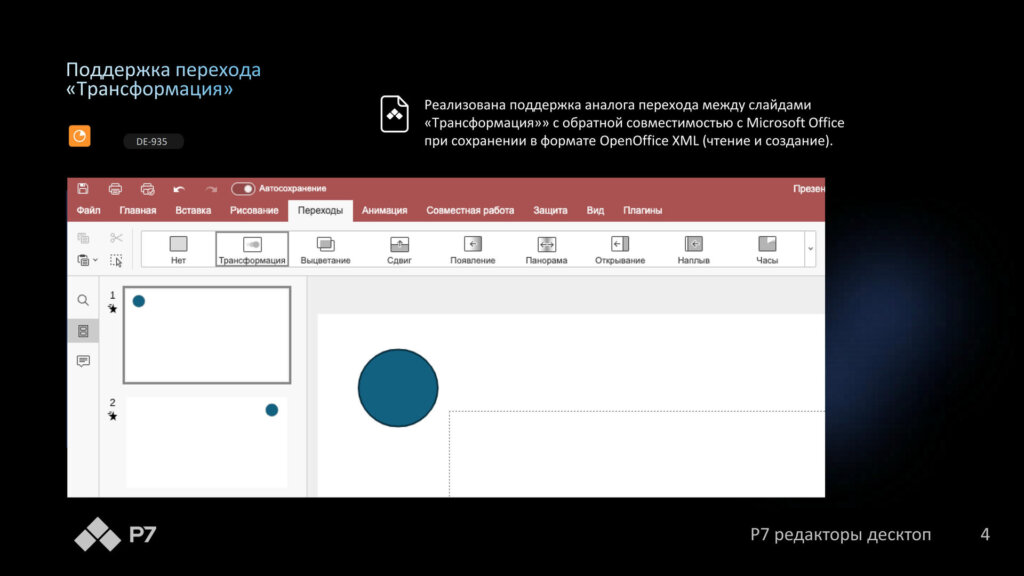Click the transition star under slide 1
Viewport: 1024px width, 576px height.
tap(113, 309)
